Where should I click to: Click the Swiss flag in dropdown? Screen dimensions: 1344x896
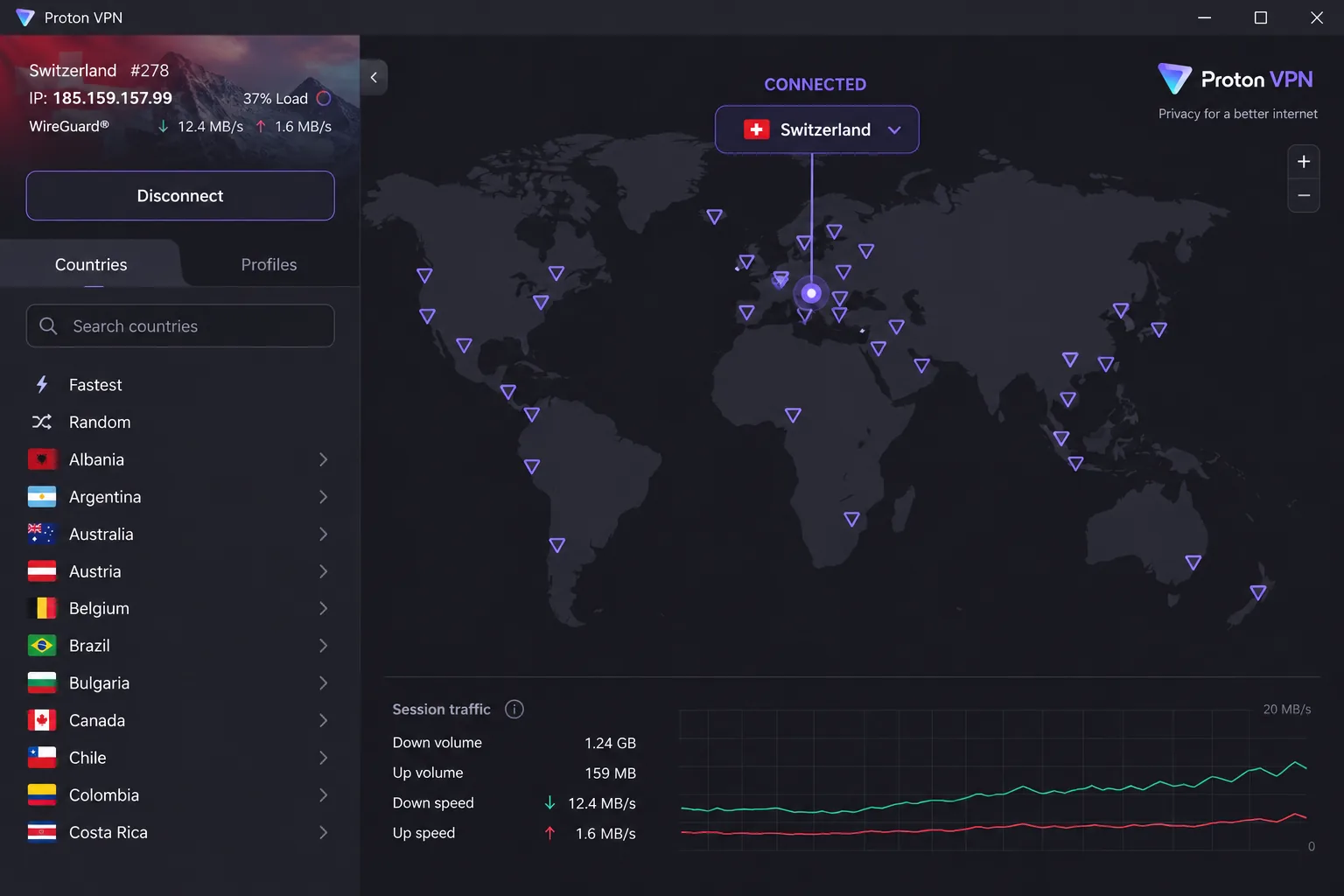(757, 129)
